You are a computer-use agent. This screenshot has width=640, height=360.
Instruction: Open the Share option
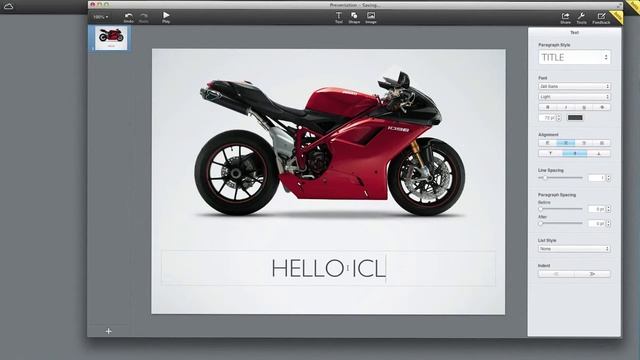[x=565, y=18]
